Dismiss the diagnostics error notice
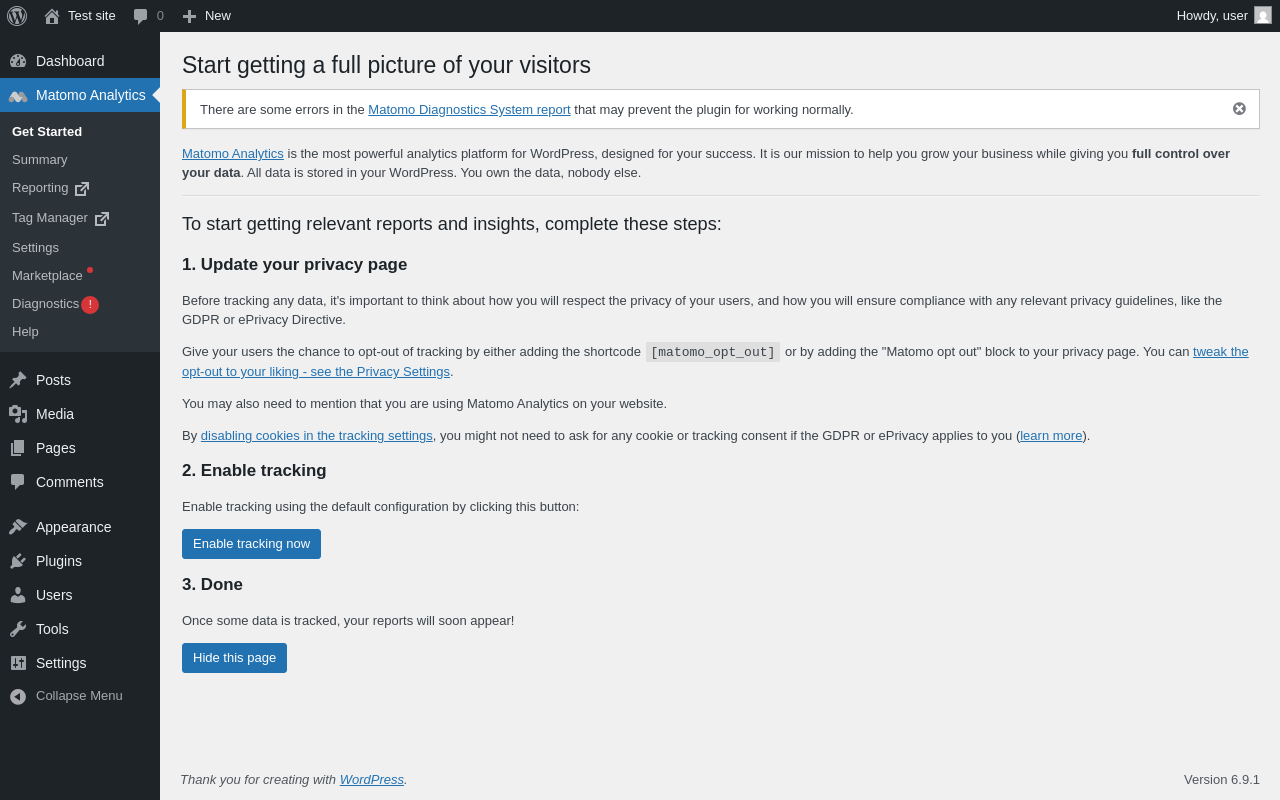The width and height of the screenshot is (1280, 800). click(1239, 109)
